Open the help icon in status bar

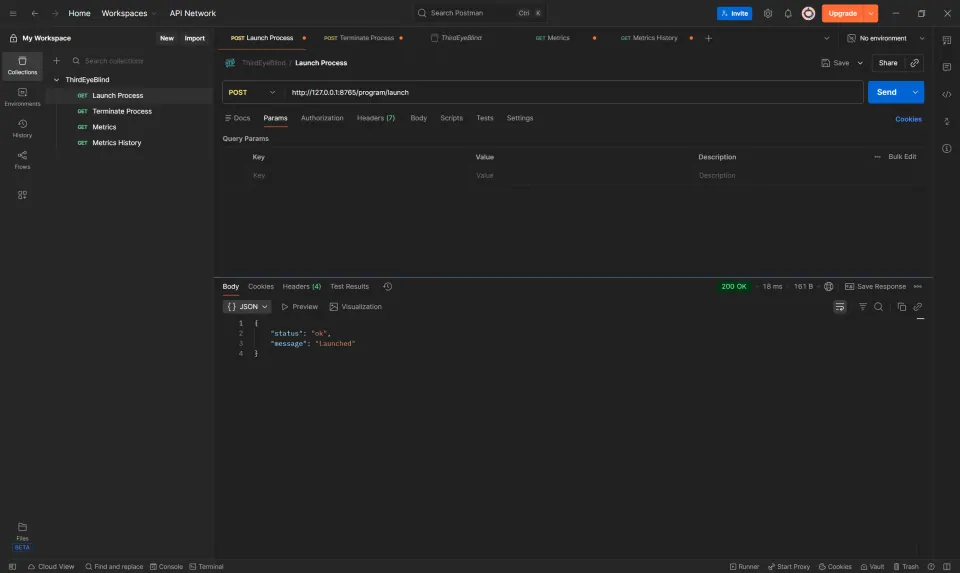[931, 566]
